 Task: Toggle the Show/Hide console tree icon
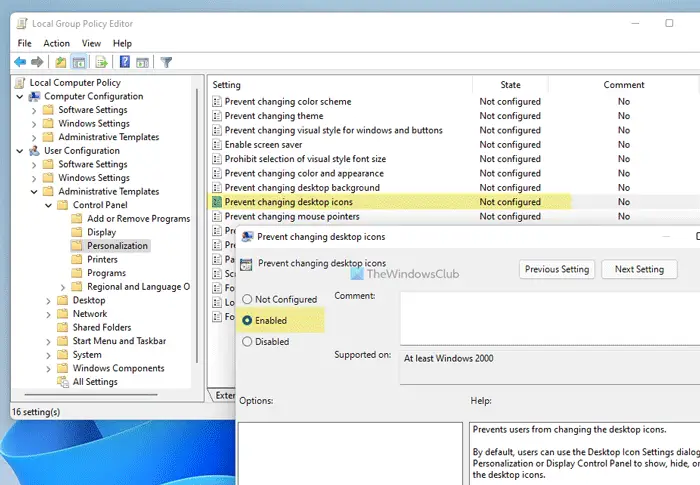(x=79, y=62)
